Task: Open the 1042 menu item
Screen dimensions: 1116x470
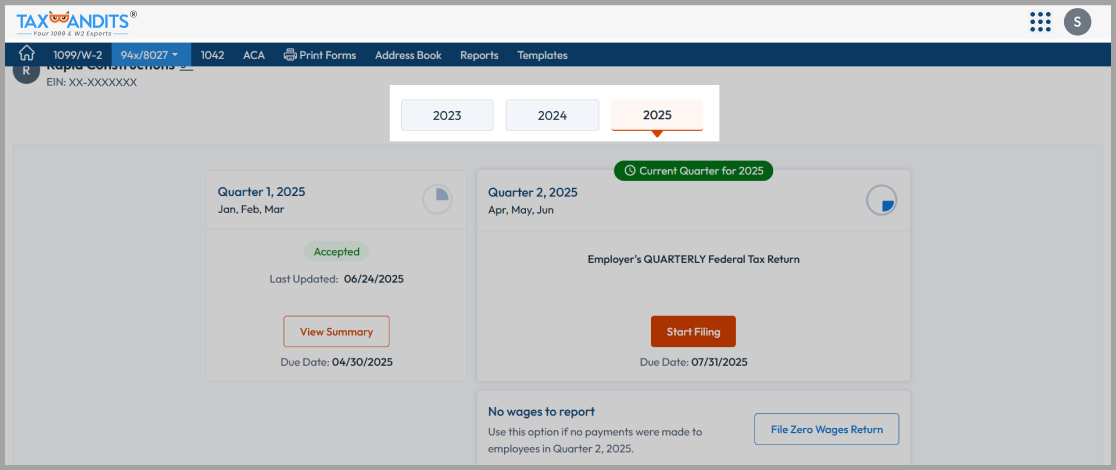Action: (212, 55)
